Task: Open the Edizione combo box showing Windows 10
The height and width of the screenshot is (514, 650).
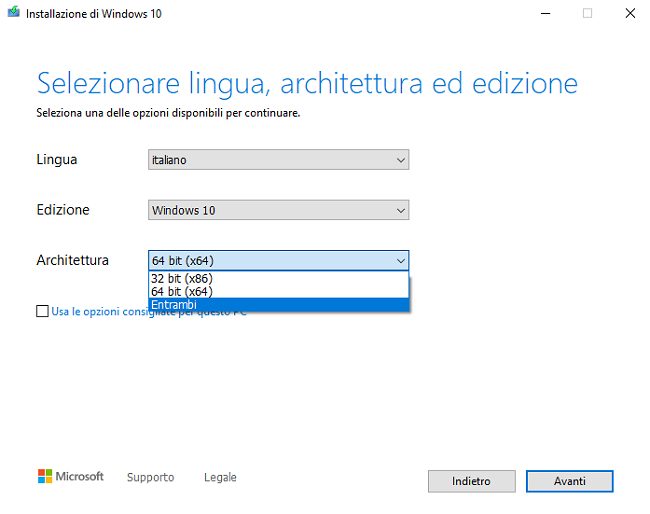Action: tap(270, 210)
